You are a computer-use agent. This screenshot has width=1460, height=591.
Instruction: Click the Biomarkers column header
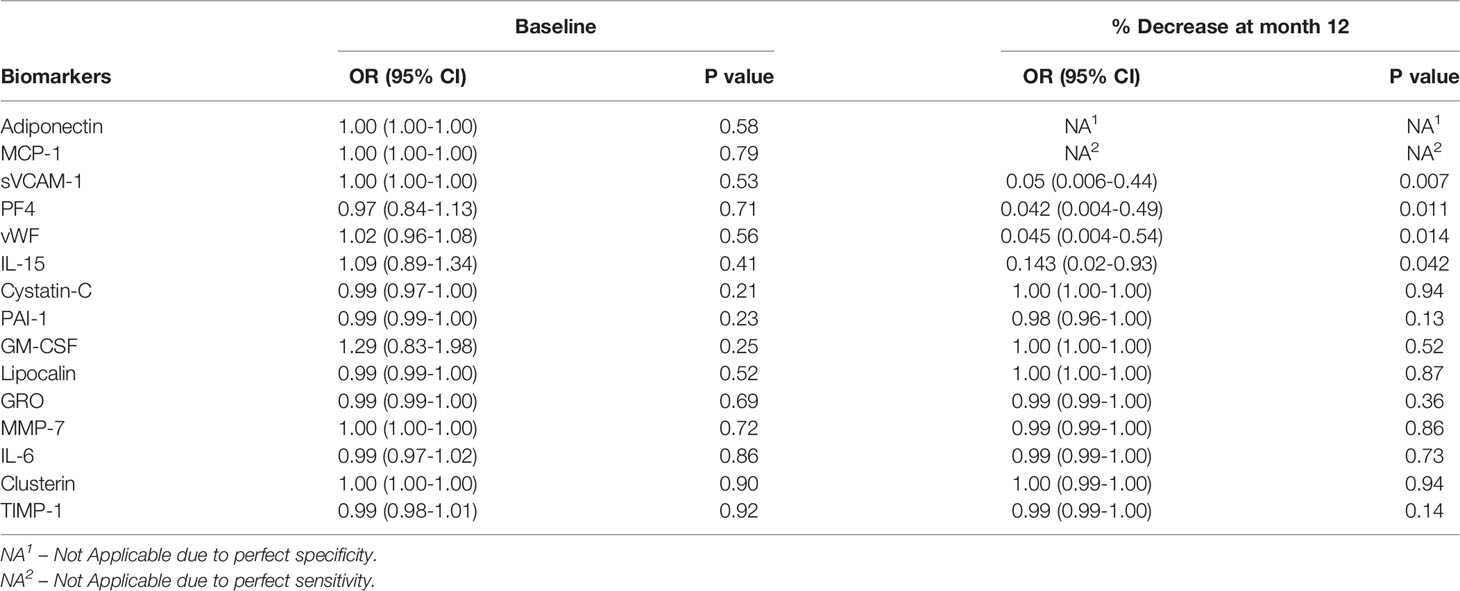(45, 76)
